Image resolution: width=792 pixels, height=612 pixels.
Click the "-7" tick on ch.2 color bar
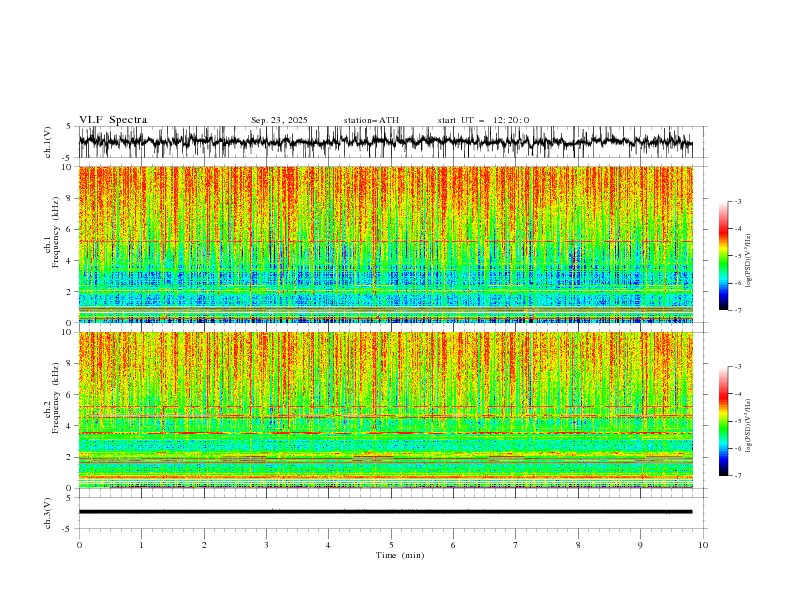point(738,475)
